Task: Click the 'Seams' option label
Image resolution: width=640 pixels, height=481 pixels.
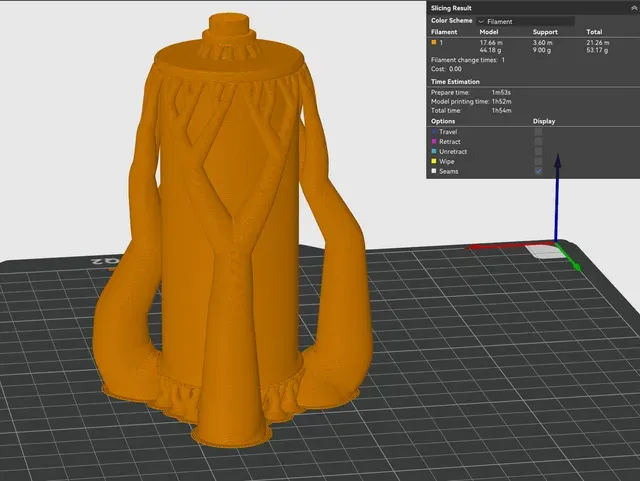Action: pos(449,171)
